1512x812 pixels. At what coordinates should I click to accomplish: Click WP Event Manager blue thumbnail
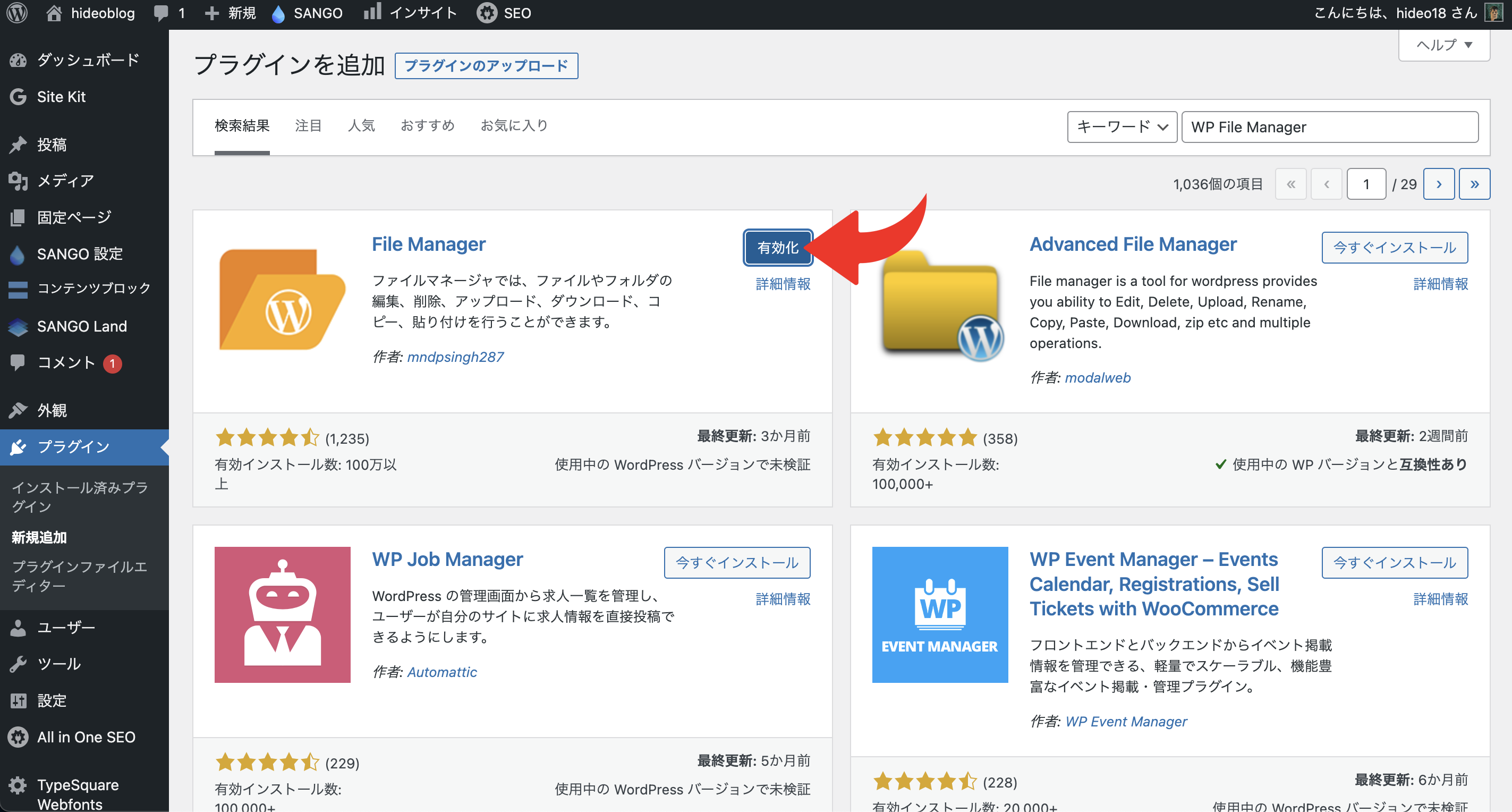[x=940, y=615]
